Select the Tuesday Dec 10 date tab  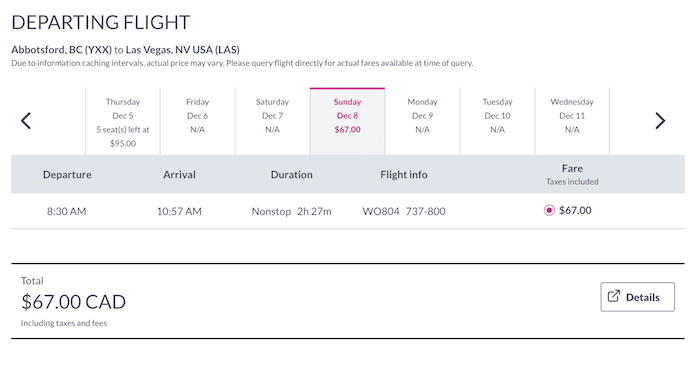pos(497,121)
